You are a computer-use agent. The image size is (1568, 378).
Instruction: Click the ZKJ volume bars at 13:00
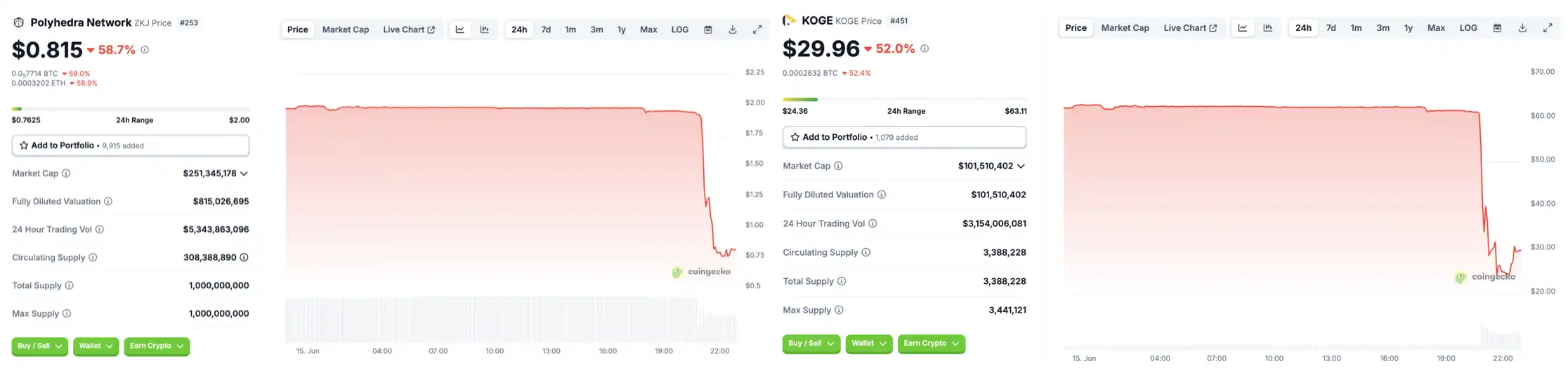[x=551, y=321]
